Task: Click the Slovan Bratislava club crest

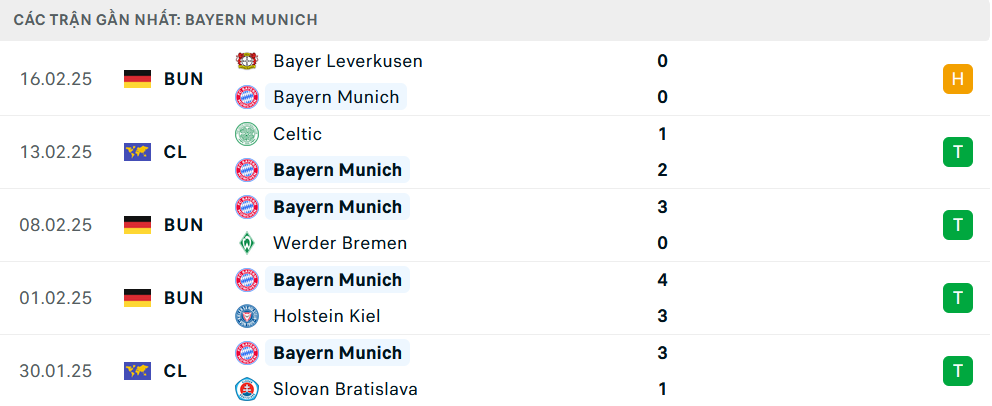Action: tap(246, 389)
